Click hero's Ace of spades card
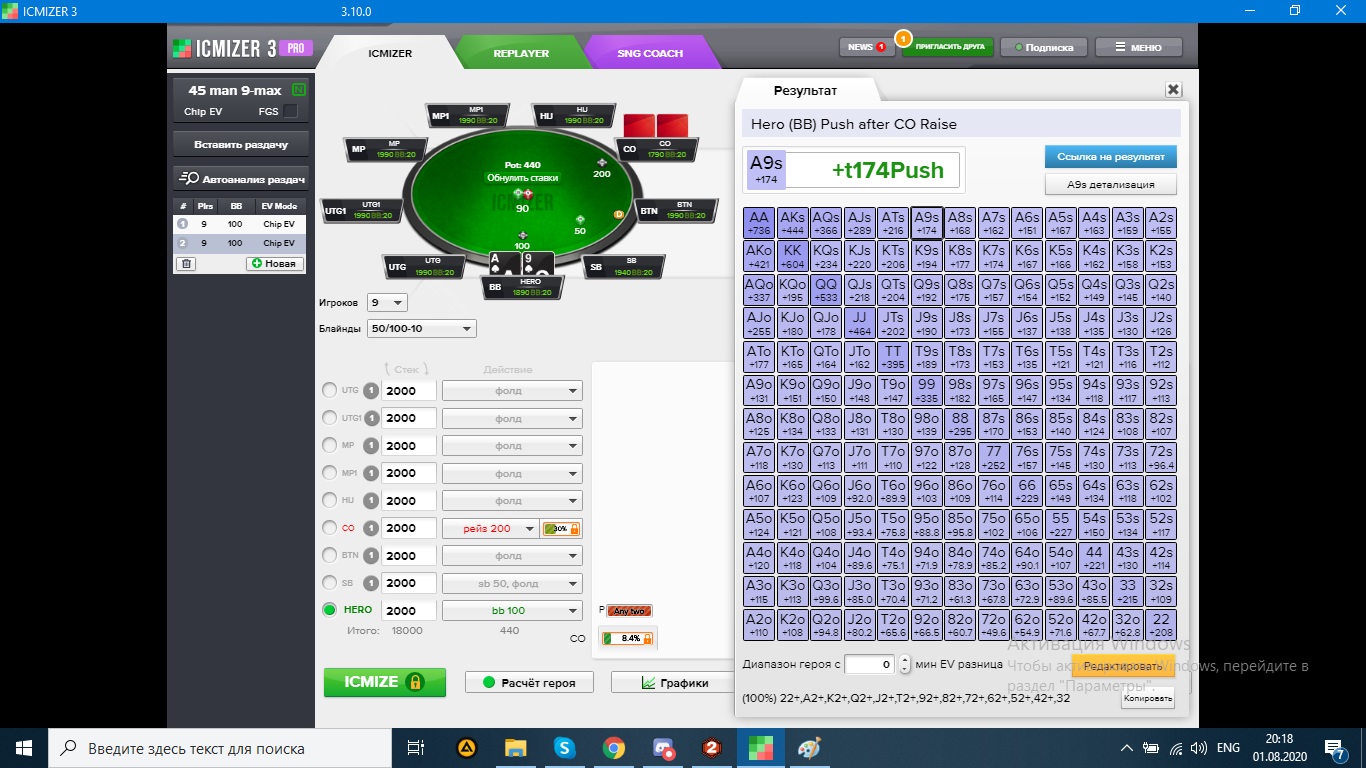Viewport: 1366px width, 768px height. [x=503, y=264]
